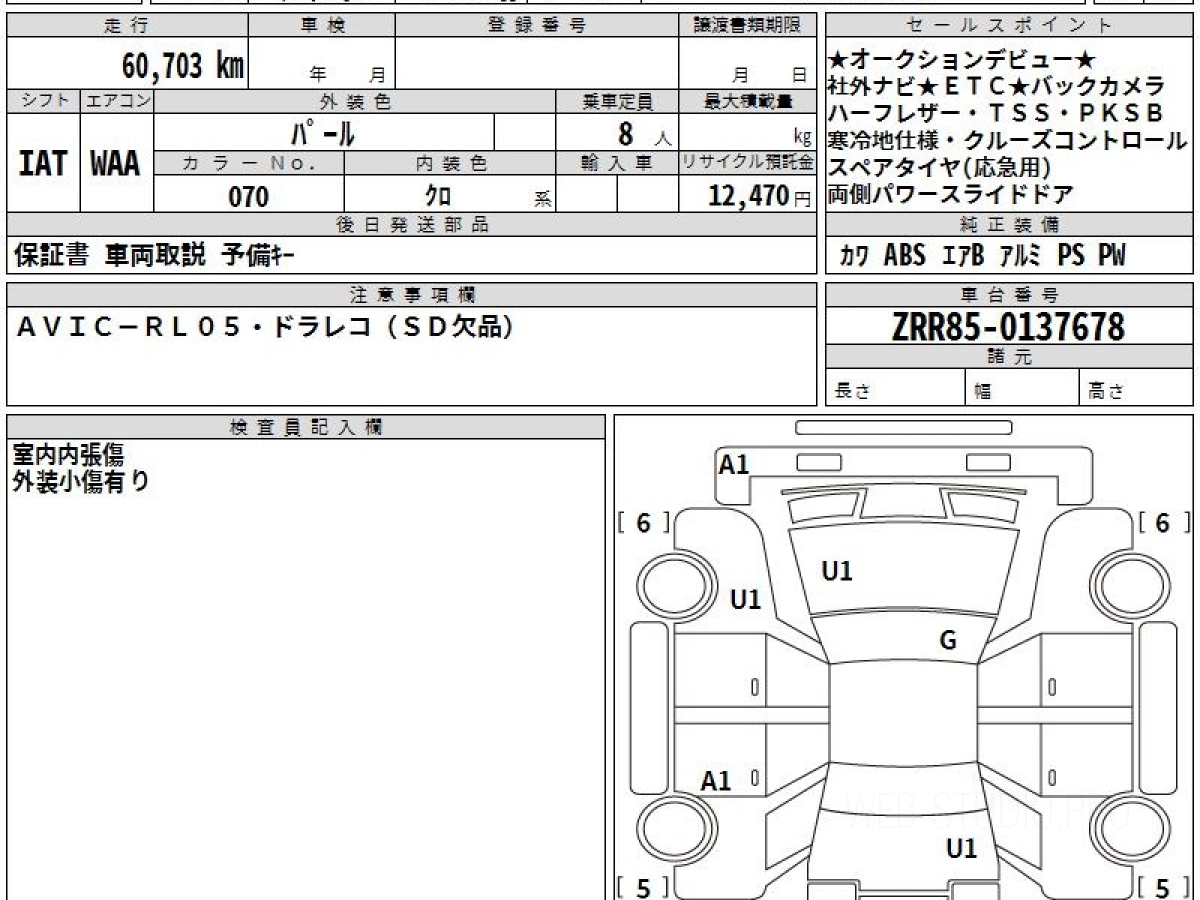
Task: Click the 外装色 header
Action: coord(355,101)
